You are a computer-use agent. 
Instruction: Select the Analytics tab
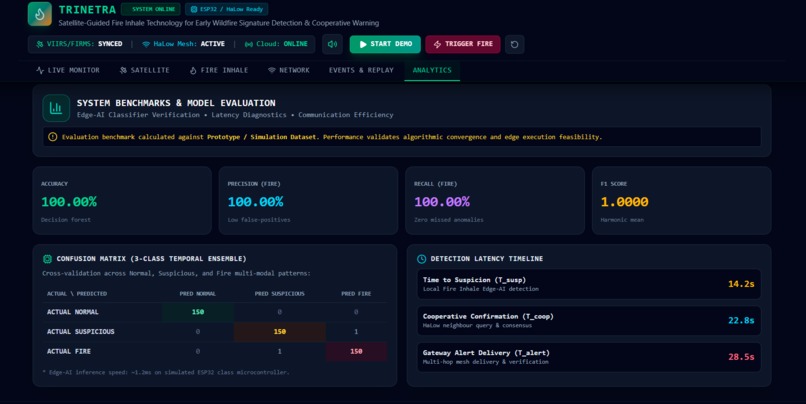click(432, 70)
